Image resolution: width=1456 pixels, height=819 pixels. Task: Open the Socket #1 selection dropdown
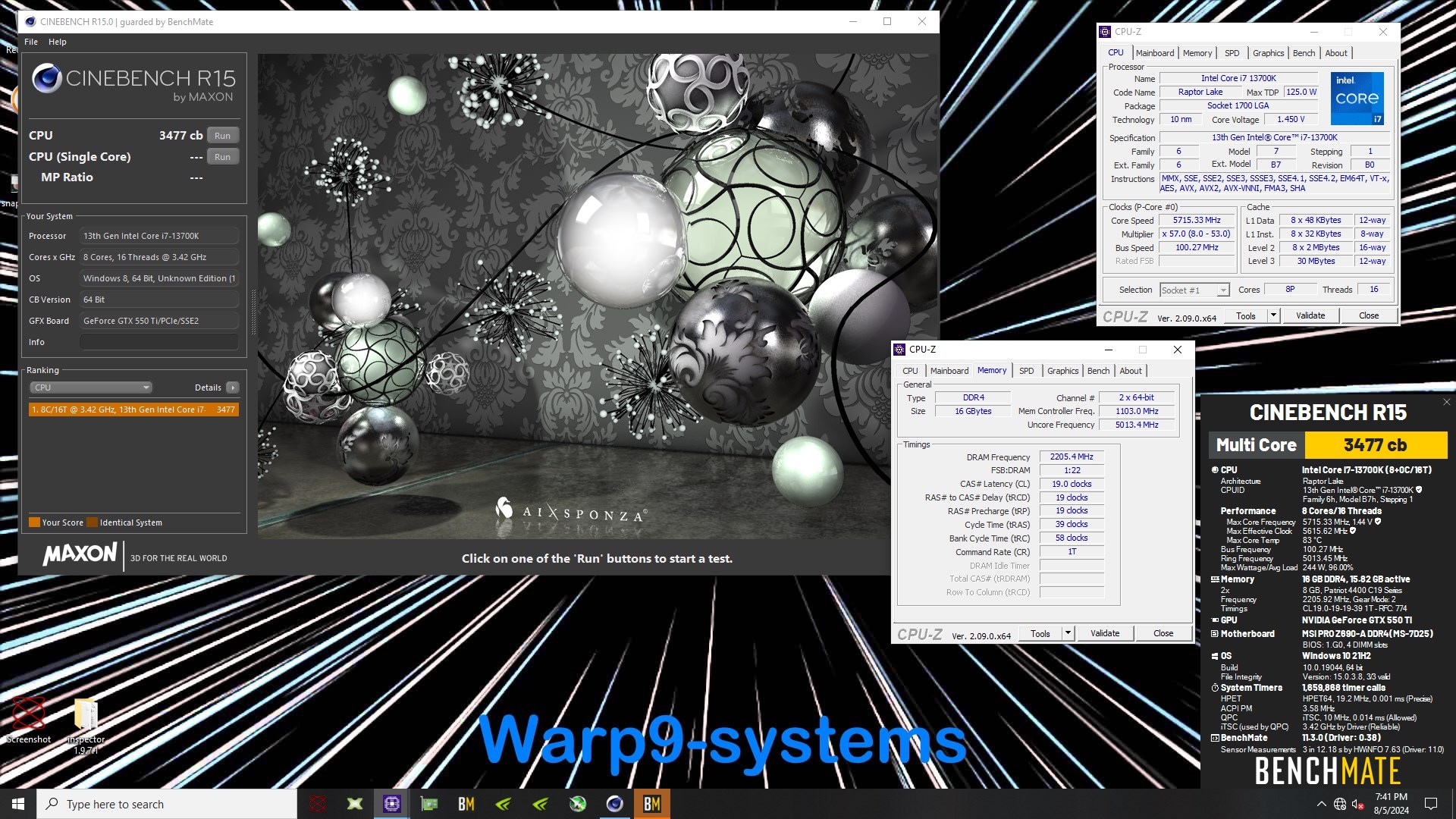coord(1194,290)
